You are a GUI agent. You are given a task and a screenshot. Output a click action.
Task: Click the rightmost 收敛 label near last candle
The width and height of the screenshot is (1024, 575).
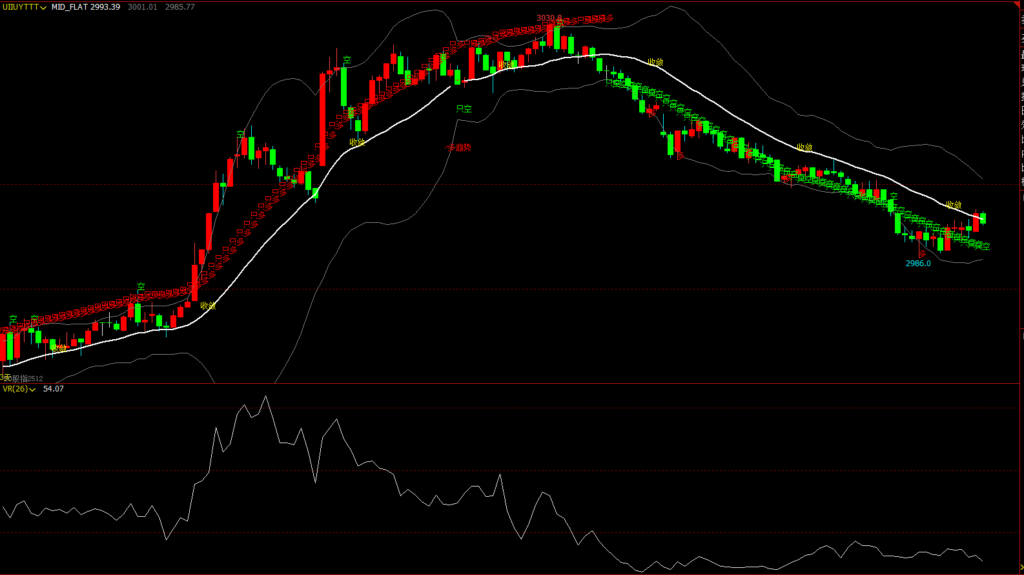(954, 204)
